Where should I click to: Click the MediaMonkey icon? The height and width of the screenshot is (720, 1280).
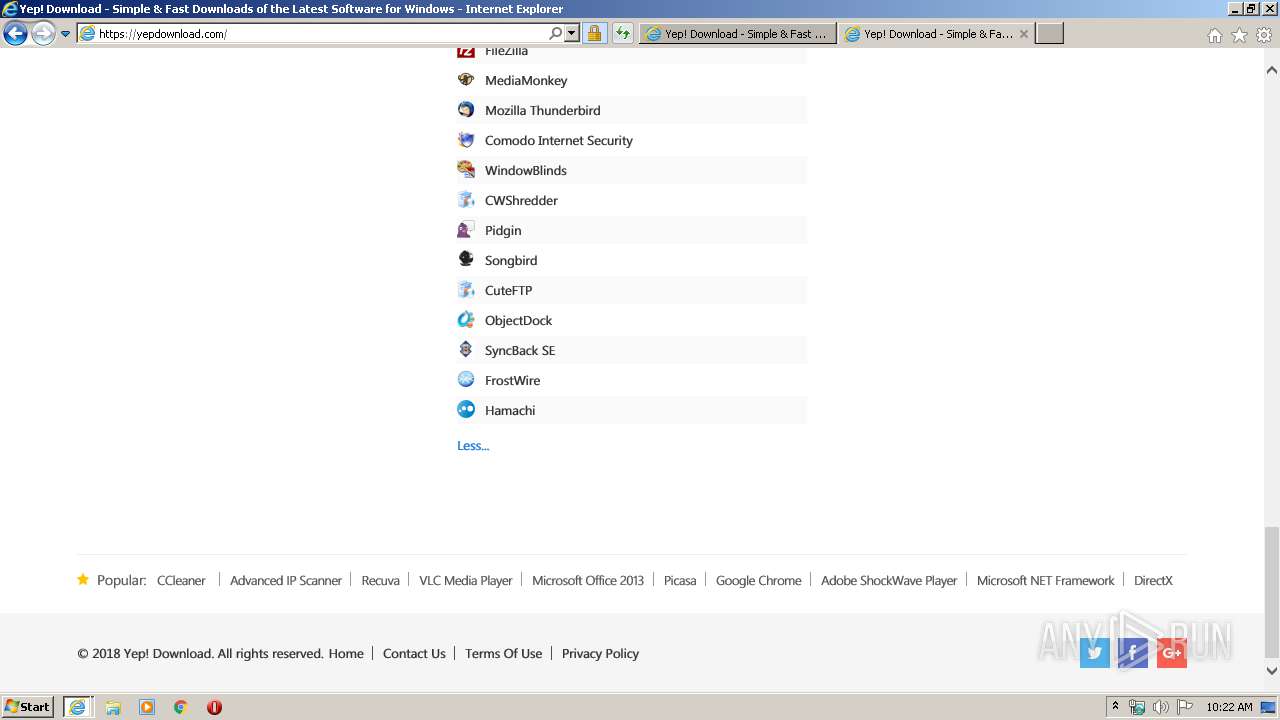pyautogui.click(x=466, y=80)
